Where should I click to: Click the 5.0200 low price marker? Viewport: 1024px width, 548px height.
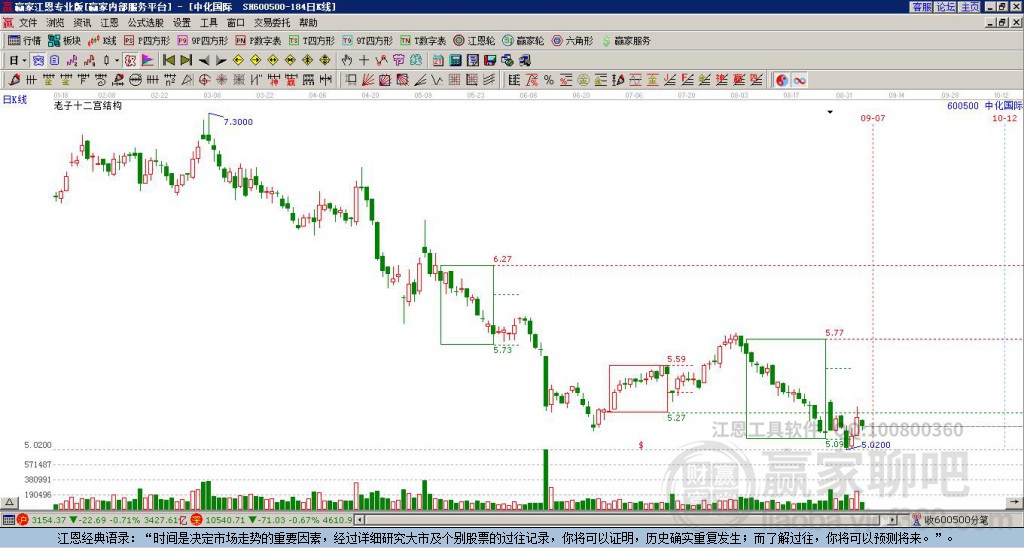click(x=876, y=445)
